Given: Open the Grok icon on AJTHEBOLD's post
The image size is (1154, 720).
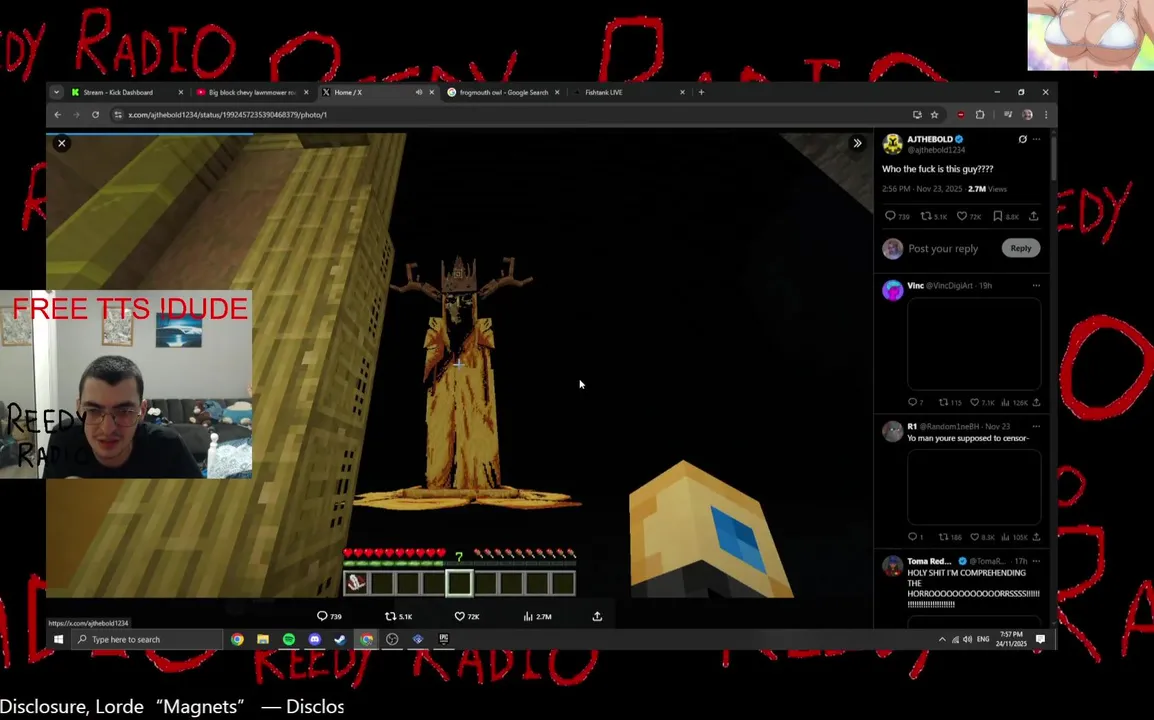Looking at the screenshot, I should tap(1022, 139).
